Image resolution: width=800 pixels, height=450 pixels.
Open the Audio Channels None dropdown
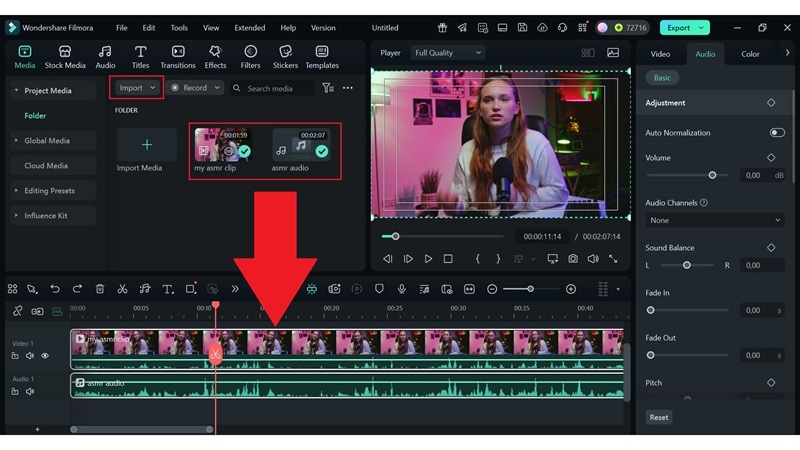click(714, 220)
